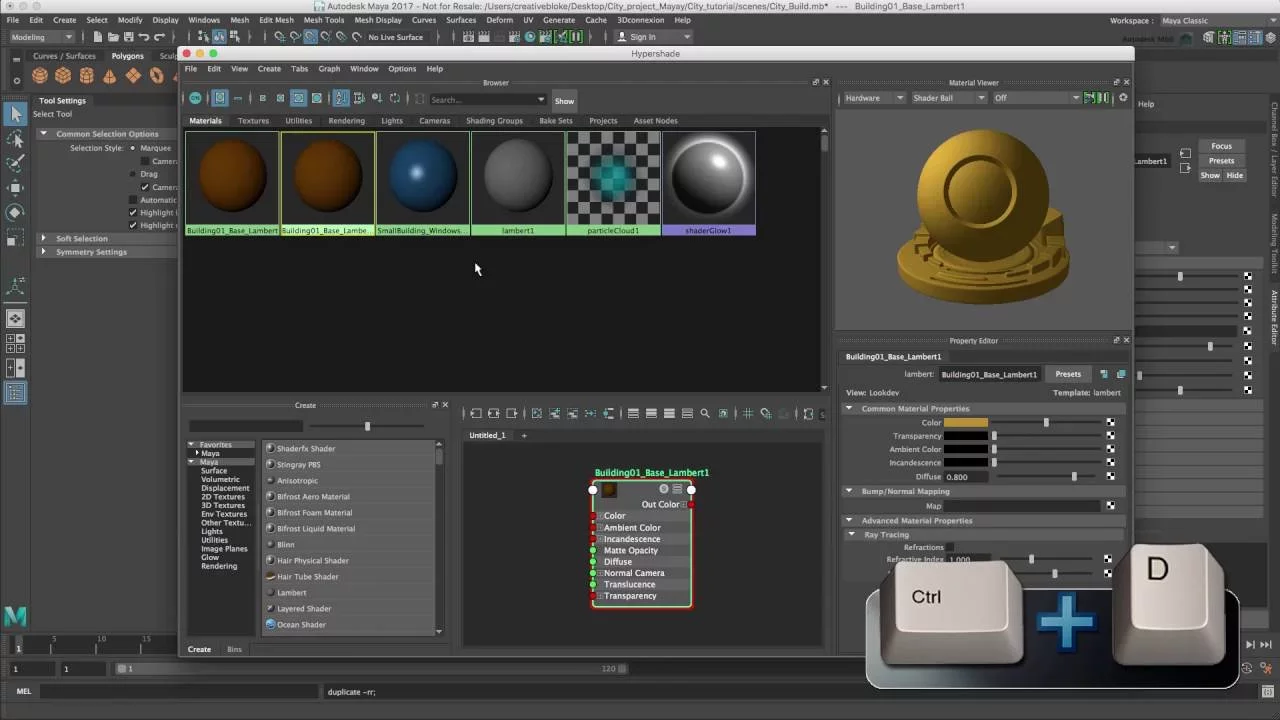This screenshot has width=1280, height=720.
Task: Activate the Paint Selection tool in toolbox
Action: tap(15, 163)
